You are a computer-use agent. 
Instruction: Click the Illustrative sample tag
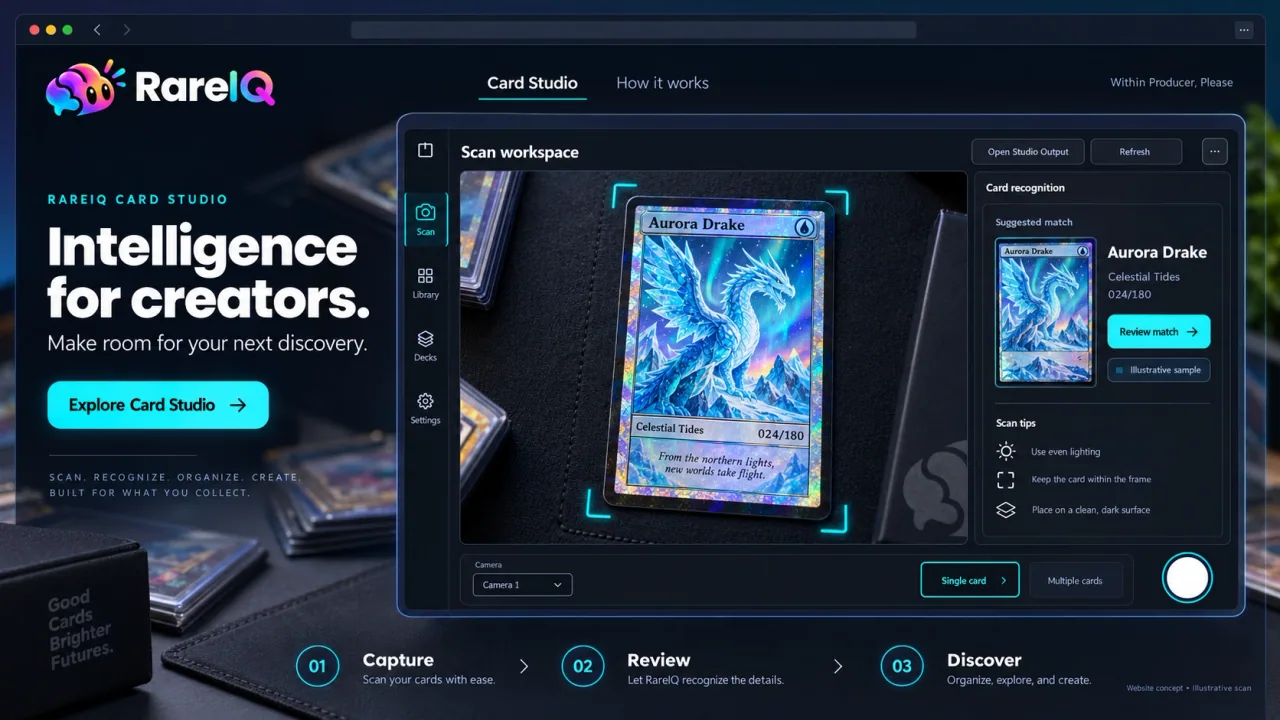[x=1158, y=370]
